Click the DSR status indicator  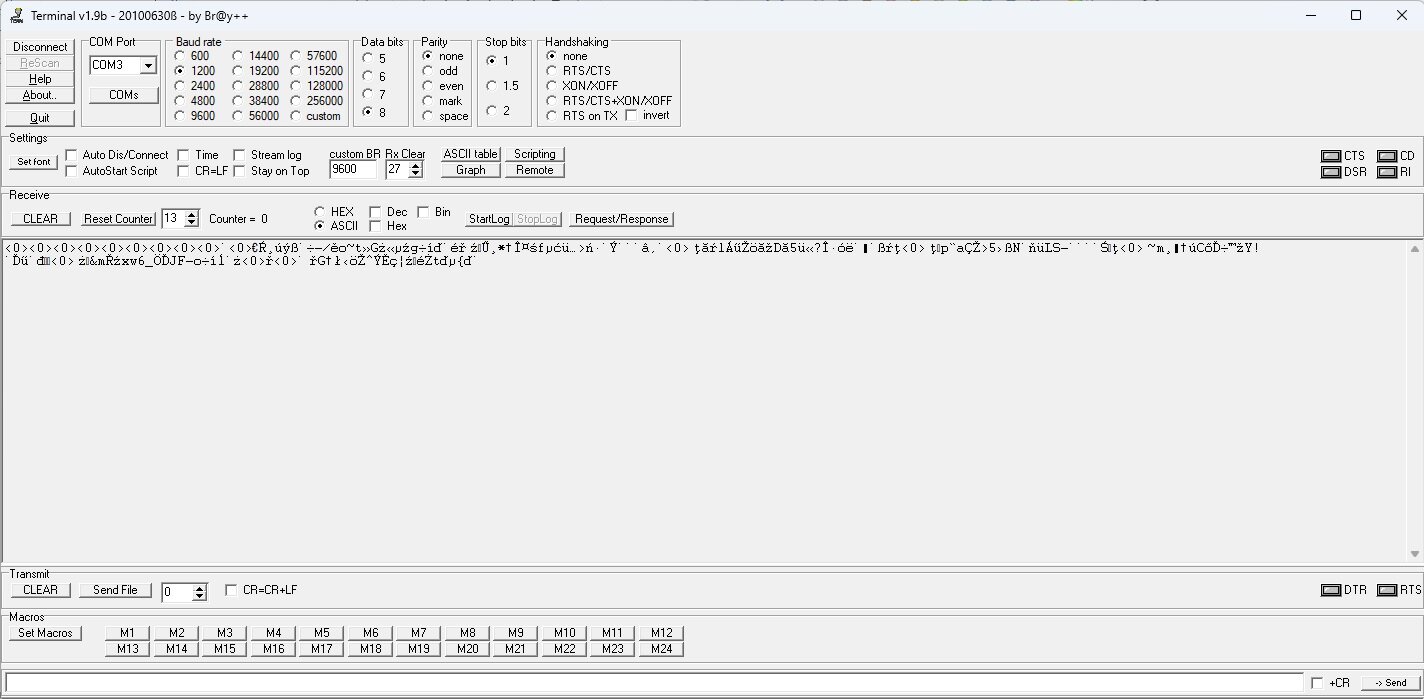click(1330, 172)
